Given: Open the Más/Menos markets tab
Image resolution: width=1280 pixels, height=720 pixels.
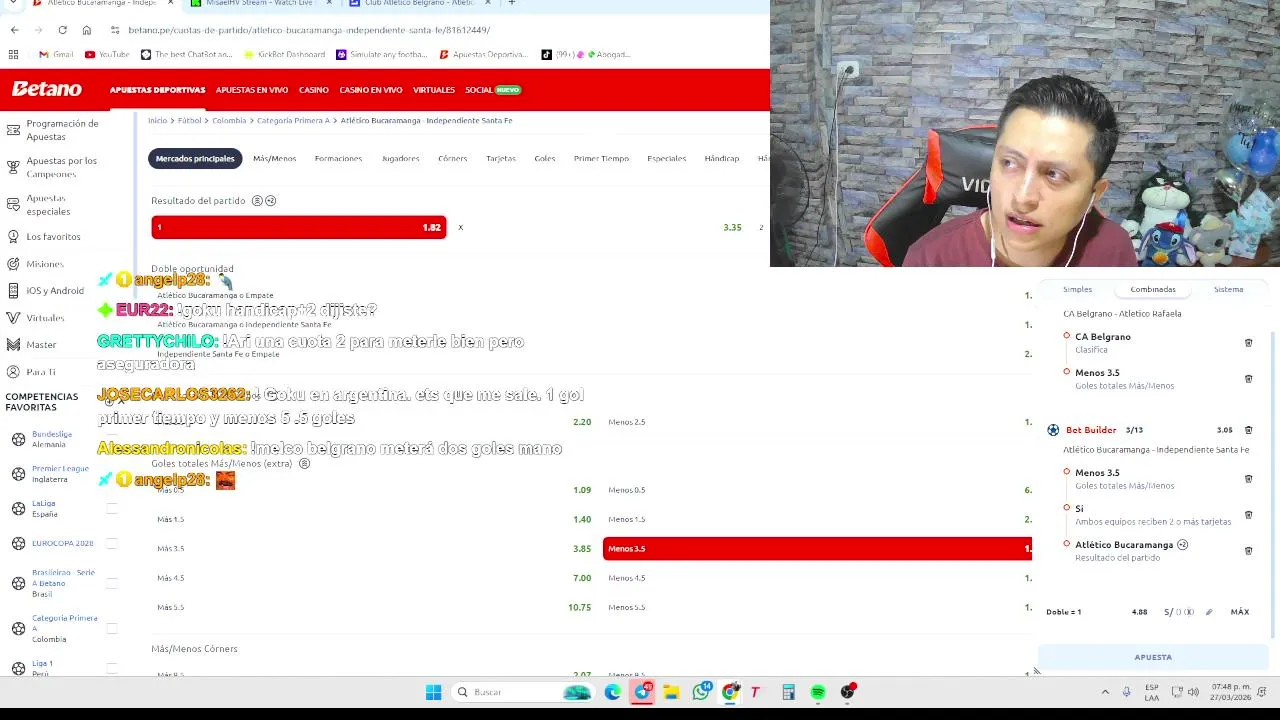Looking at the screenshot, I should coord(274,158).
